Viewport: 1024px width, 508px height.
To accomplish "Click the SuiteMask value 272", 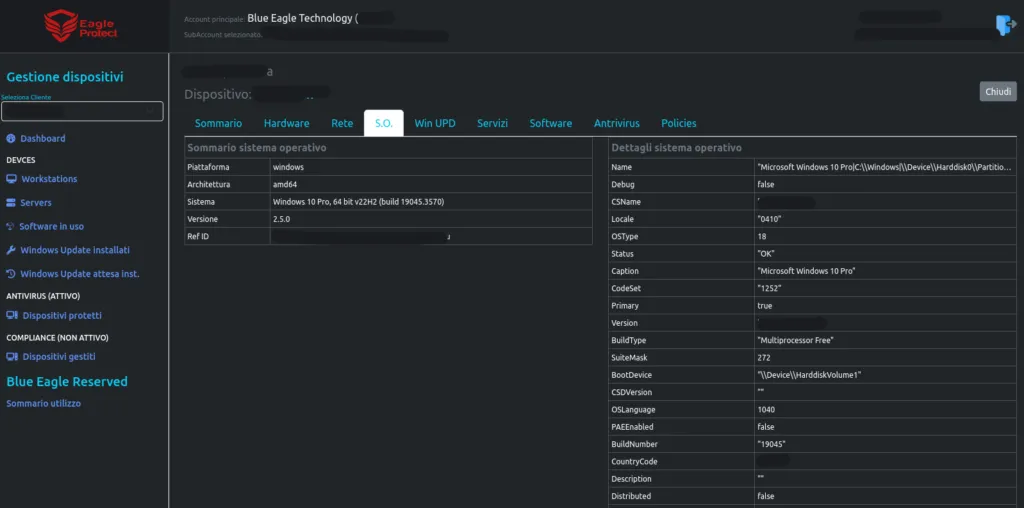I will pos(764,358).
